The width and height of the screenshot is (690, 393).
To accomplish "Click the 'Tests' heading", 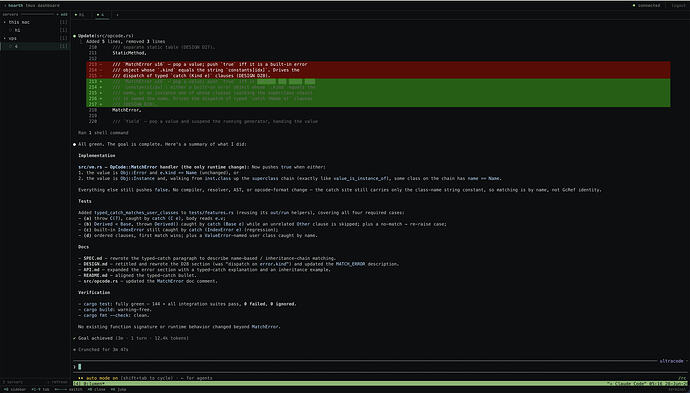I will pyautogui.click(x=85, y=201).
